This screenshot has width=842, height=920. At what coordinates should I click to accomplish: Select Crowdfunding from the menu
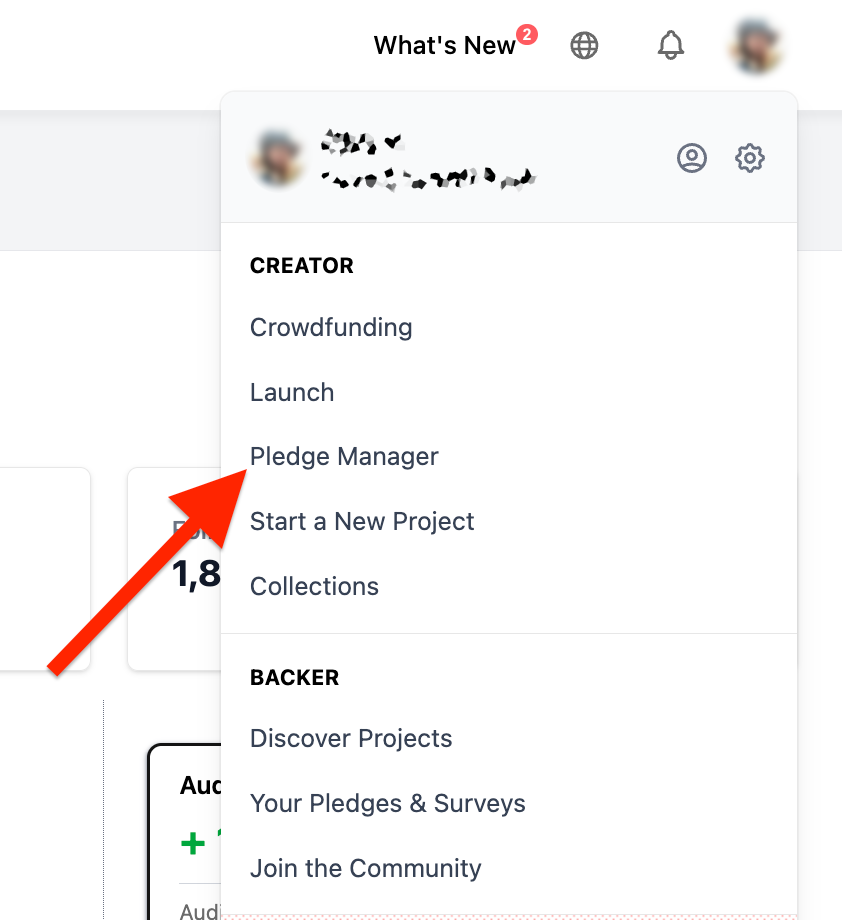point(331,327)
